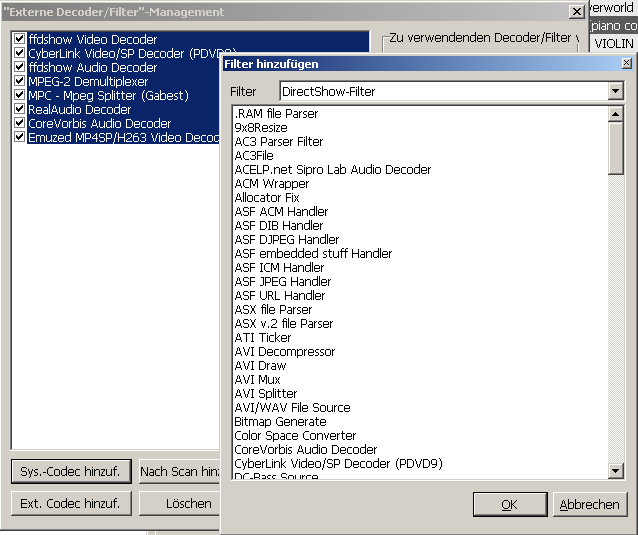
Task: Uncheck the MPEG-2 Demultiplexer checkbox
Action: coord(19,81)
